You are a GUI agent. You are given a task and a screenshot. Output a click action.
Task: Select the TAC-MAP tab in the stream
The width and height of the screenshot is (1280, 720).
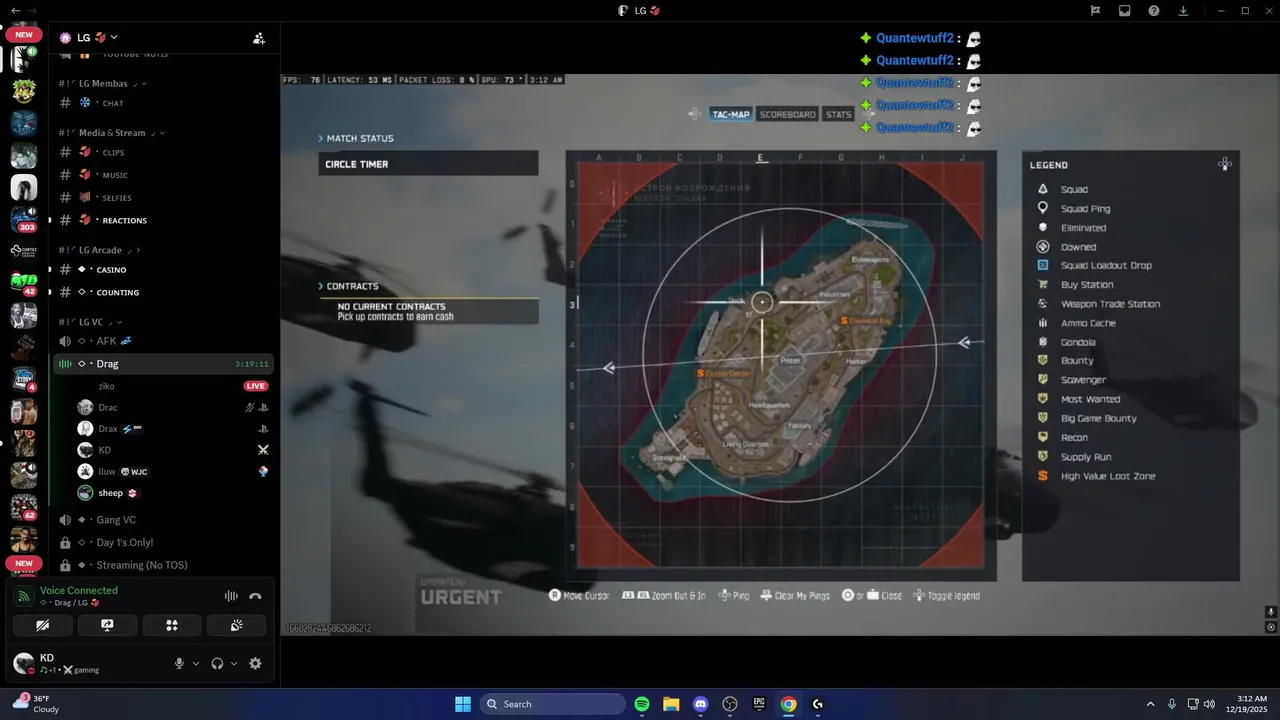coord(730,114)
